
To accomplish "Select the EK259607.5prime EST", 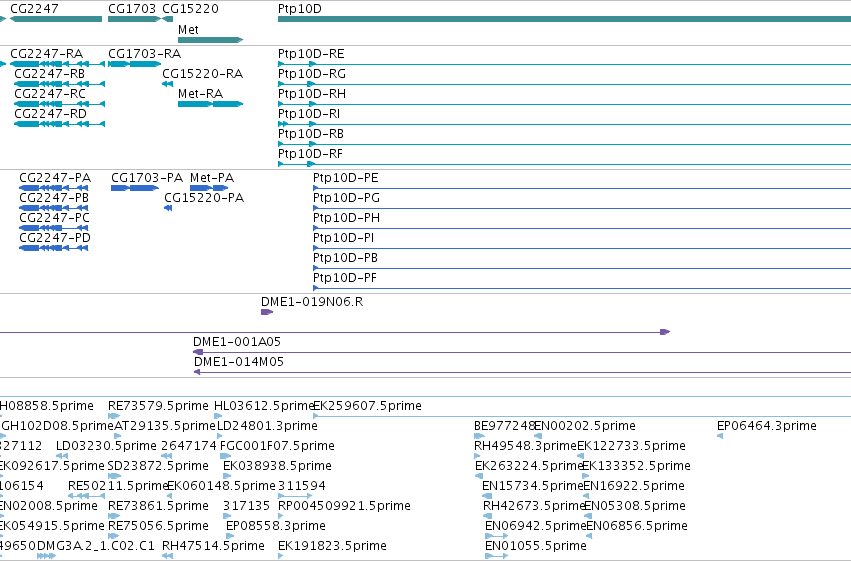I will [582, 416].
